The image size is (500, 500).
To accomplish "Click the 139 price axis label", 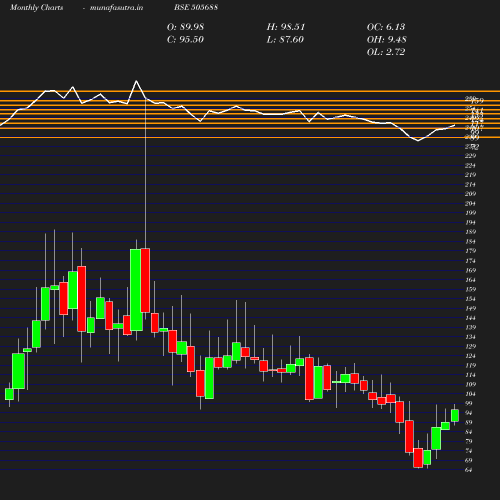I will (470, 327).
